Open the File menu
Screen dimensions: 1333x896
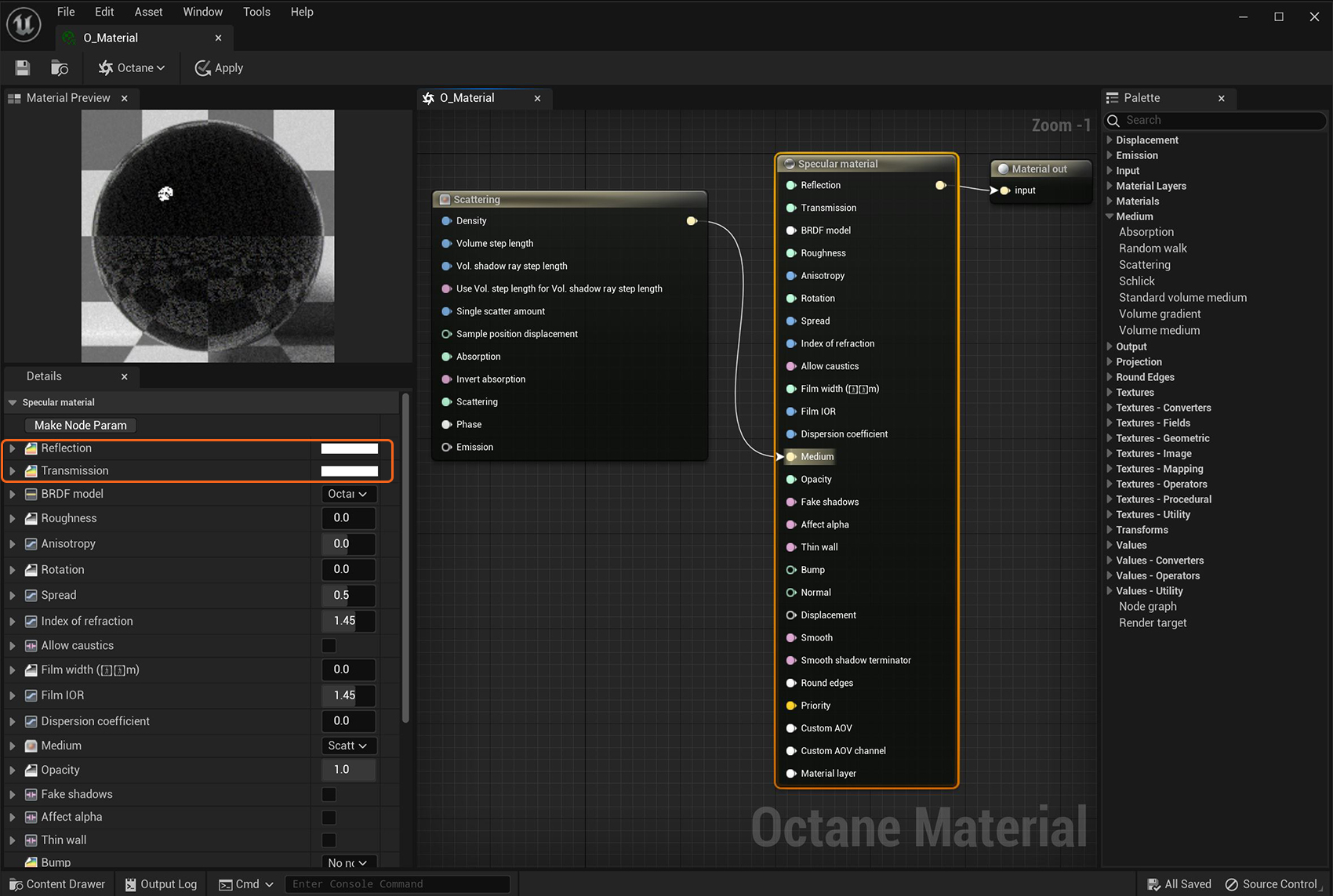click(66, 12)
